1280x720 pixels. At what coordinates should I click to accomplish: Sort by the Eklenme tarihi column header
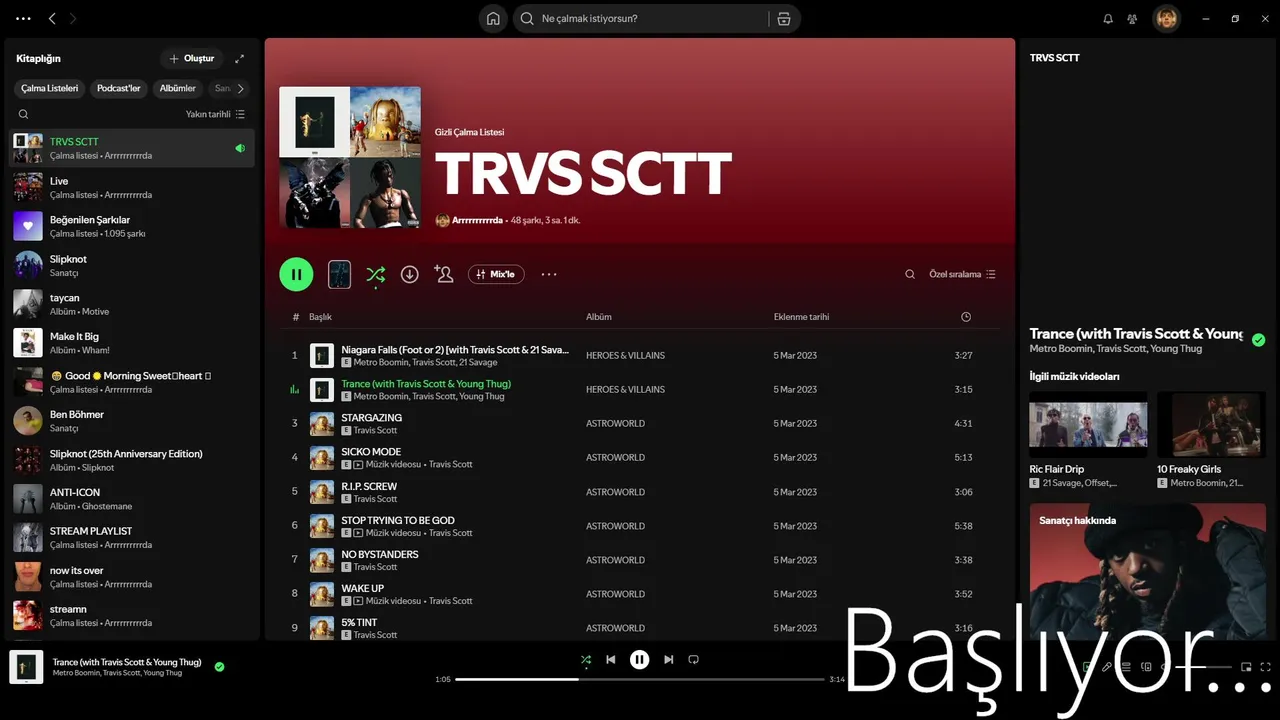pyautogui.click(x=801, y=317)
